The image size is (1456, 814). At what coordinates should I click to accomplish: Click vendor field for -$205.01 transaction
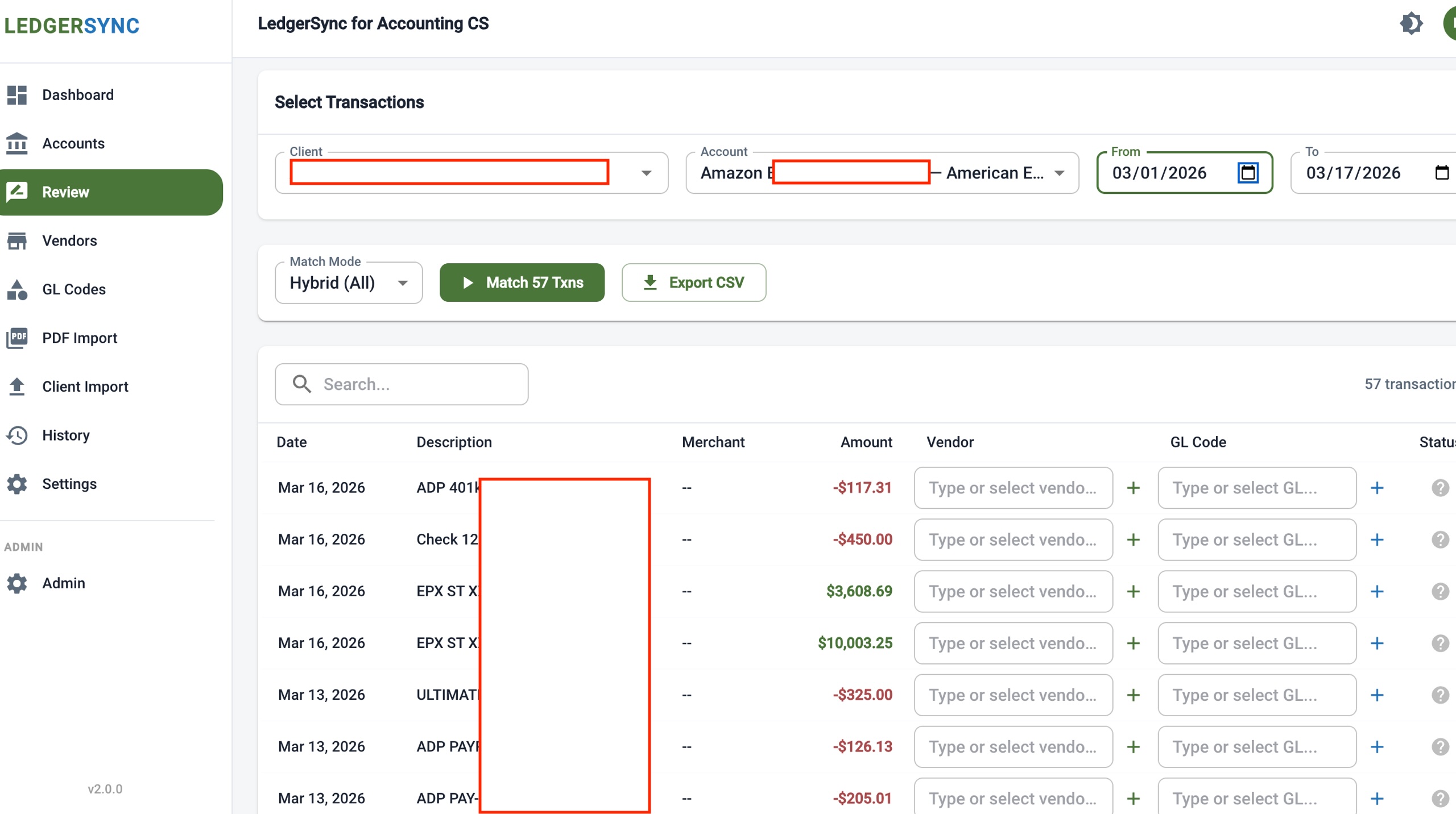pyautogui.click(x=1012, y=798)
